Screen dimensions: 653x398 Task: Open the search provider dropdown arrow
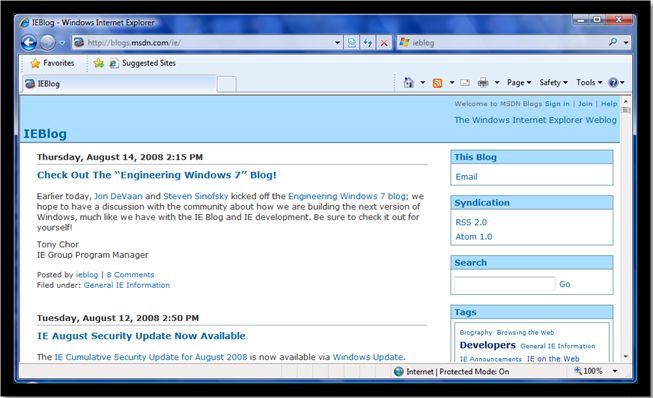pos(626,42)
